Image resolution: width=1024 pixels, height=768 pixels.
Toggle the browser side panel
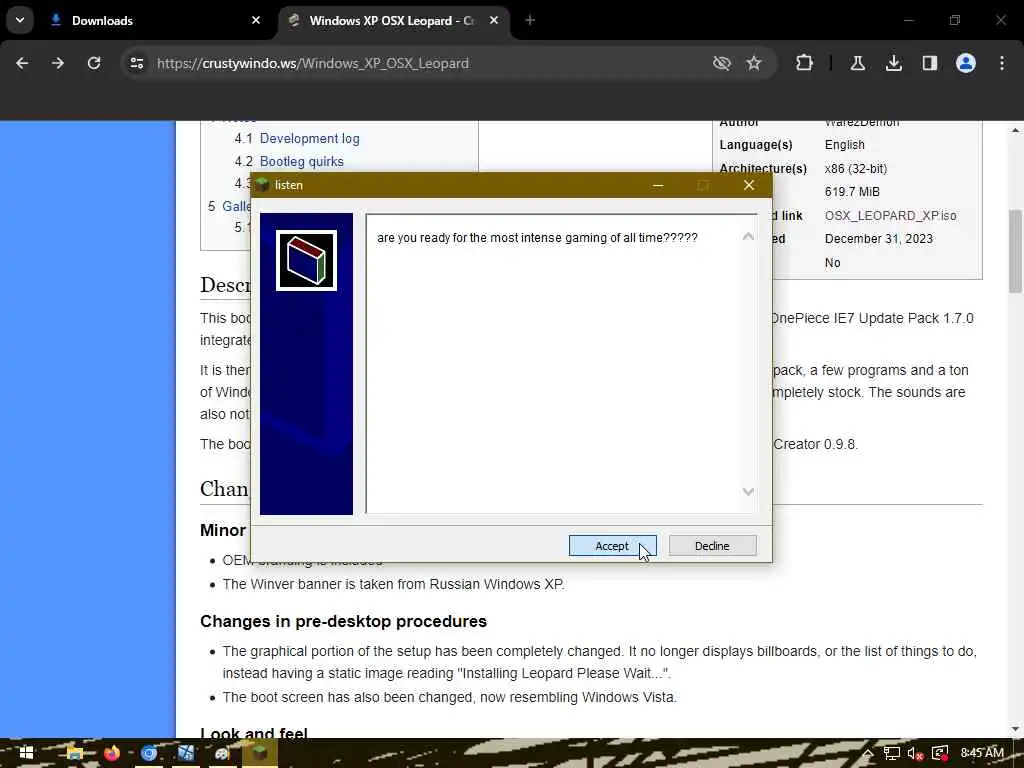tap(930, 63)
